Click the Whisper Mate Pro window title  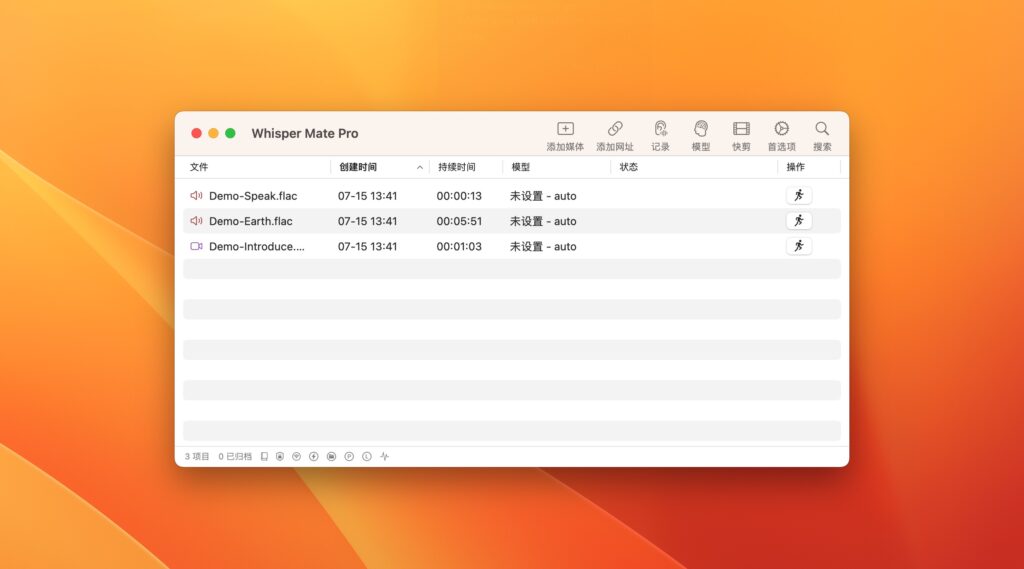pos(305,133)
